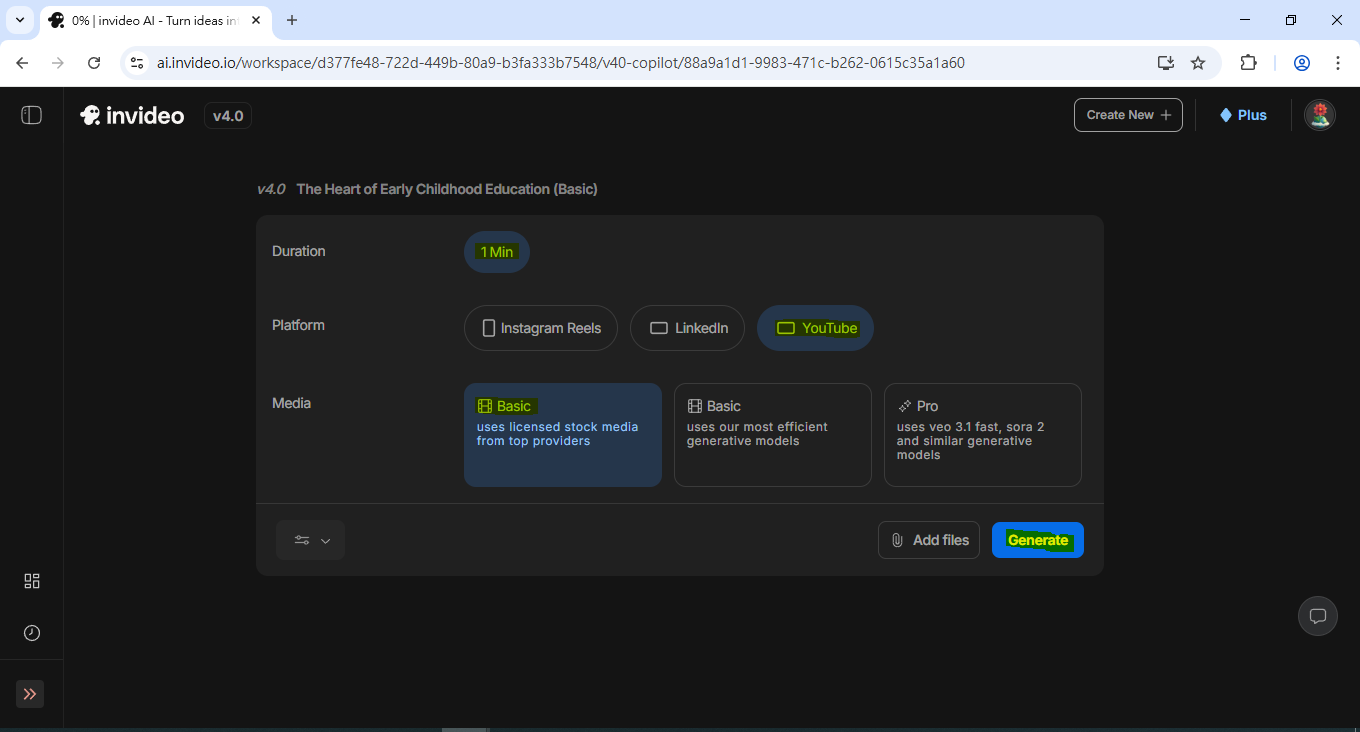Click the user profile avatar
The height and width of the screenshot is (732, 1360).
[1319, 115]
